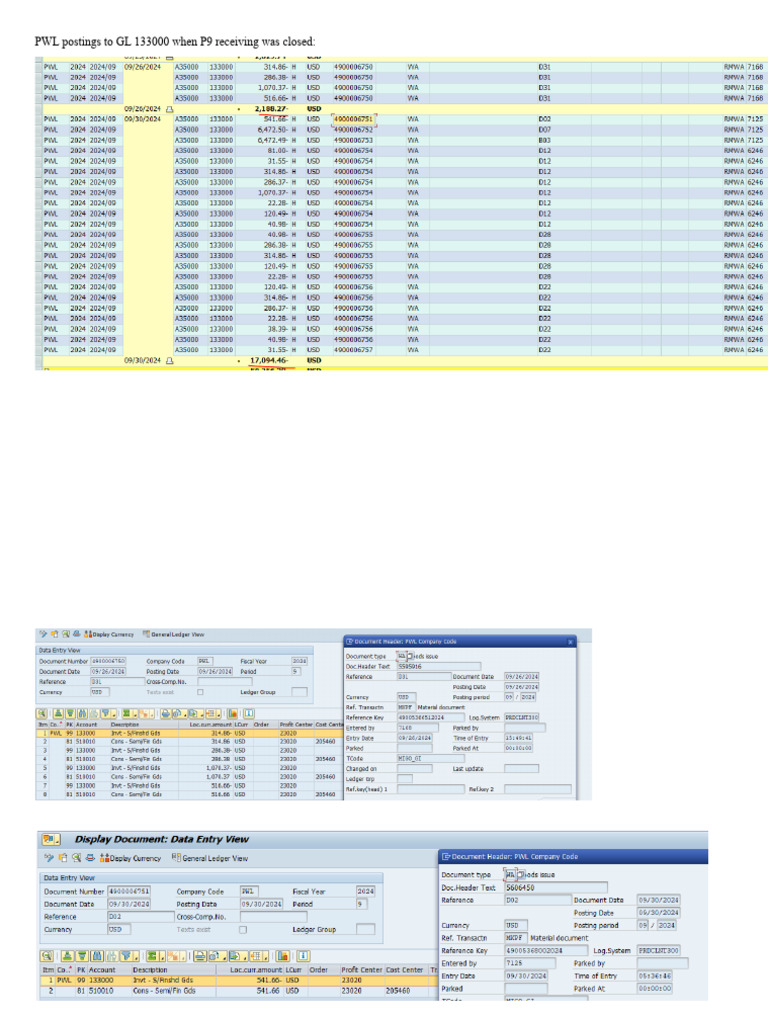Close the upper Document Header dialog
This screenshot has height=1024, width=768.
[x=570, y=642]
